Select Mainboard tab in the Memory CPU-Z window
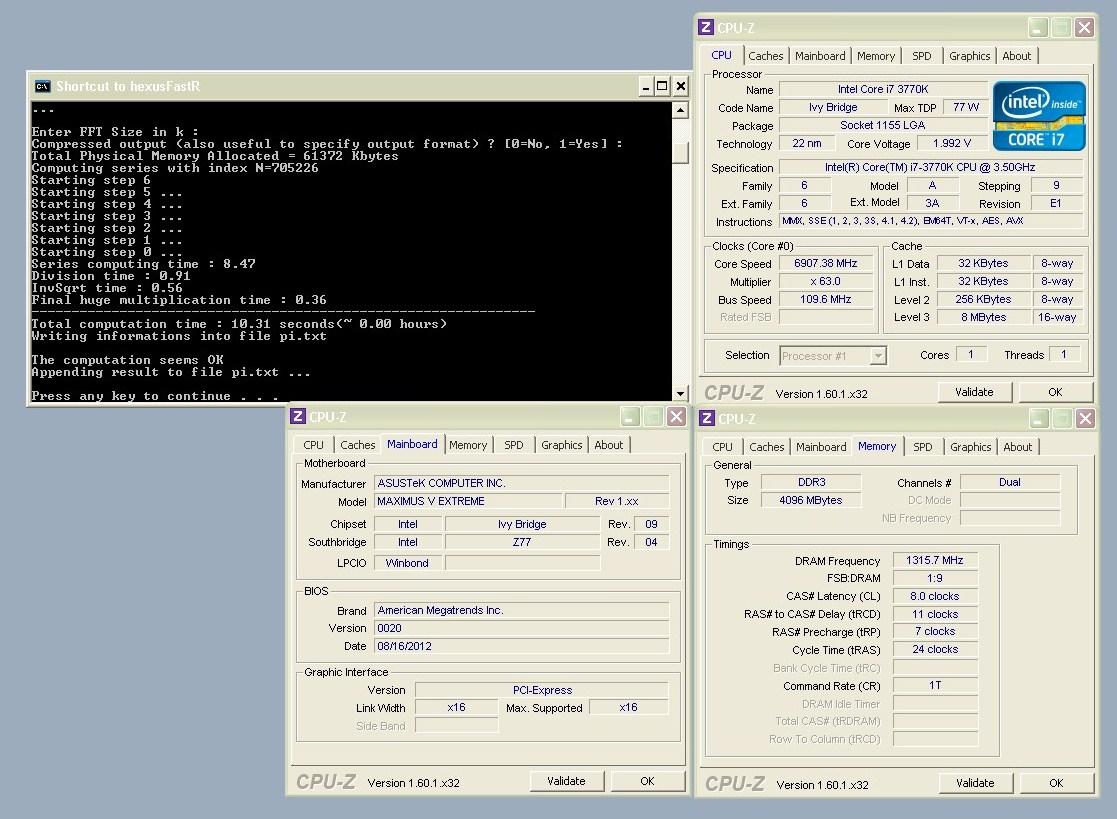This screenshot has height=819, width=1117. 821,447
